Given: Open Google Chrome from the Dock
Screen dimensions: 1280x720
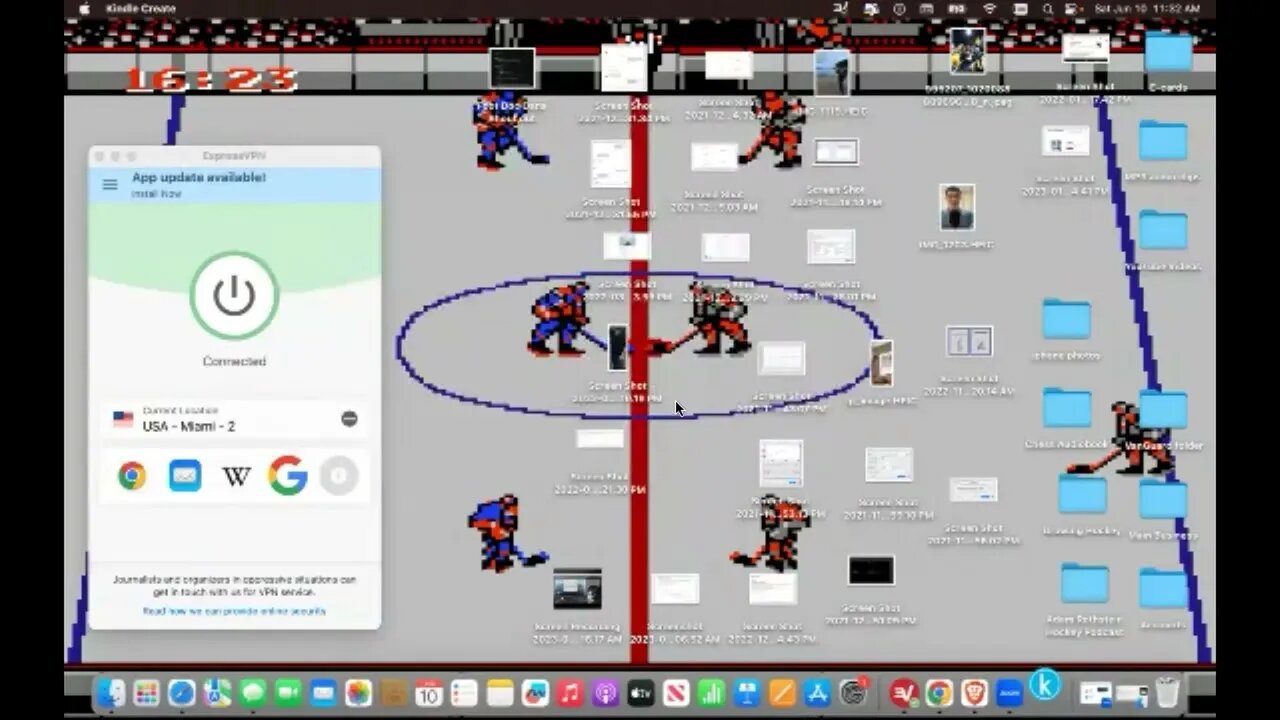Looking at the screenshot, I should 939,693.
